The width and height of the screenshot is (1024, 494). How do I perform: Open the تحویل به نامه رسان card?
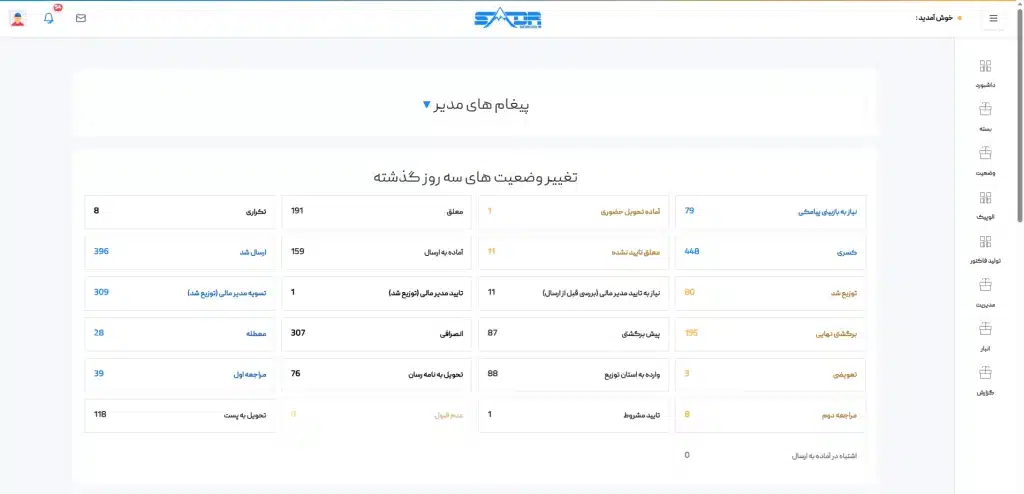point(377,375)
